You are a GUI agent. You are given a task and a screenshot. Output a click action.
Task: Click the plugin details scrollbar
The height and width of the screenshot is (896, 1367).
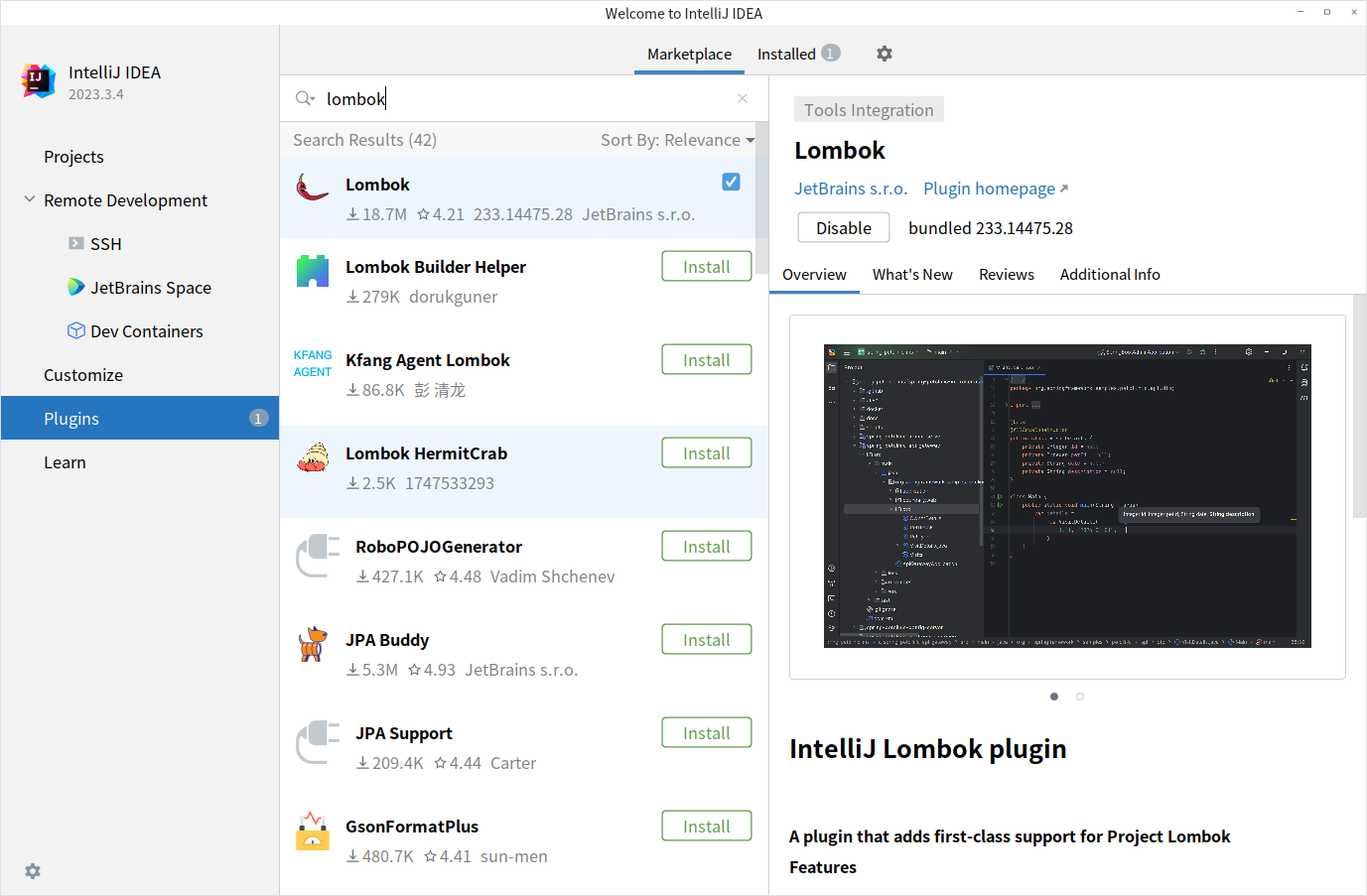(1359, 405)
